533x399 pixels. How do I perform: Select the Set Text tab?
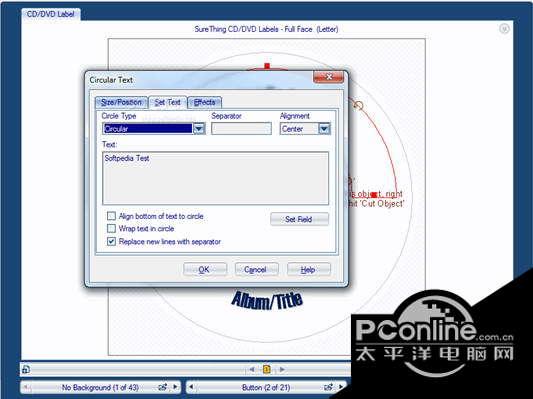point(168,102)
